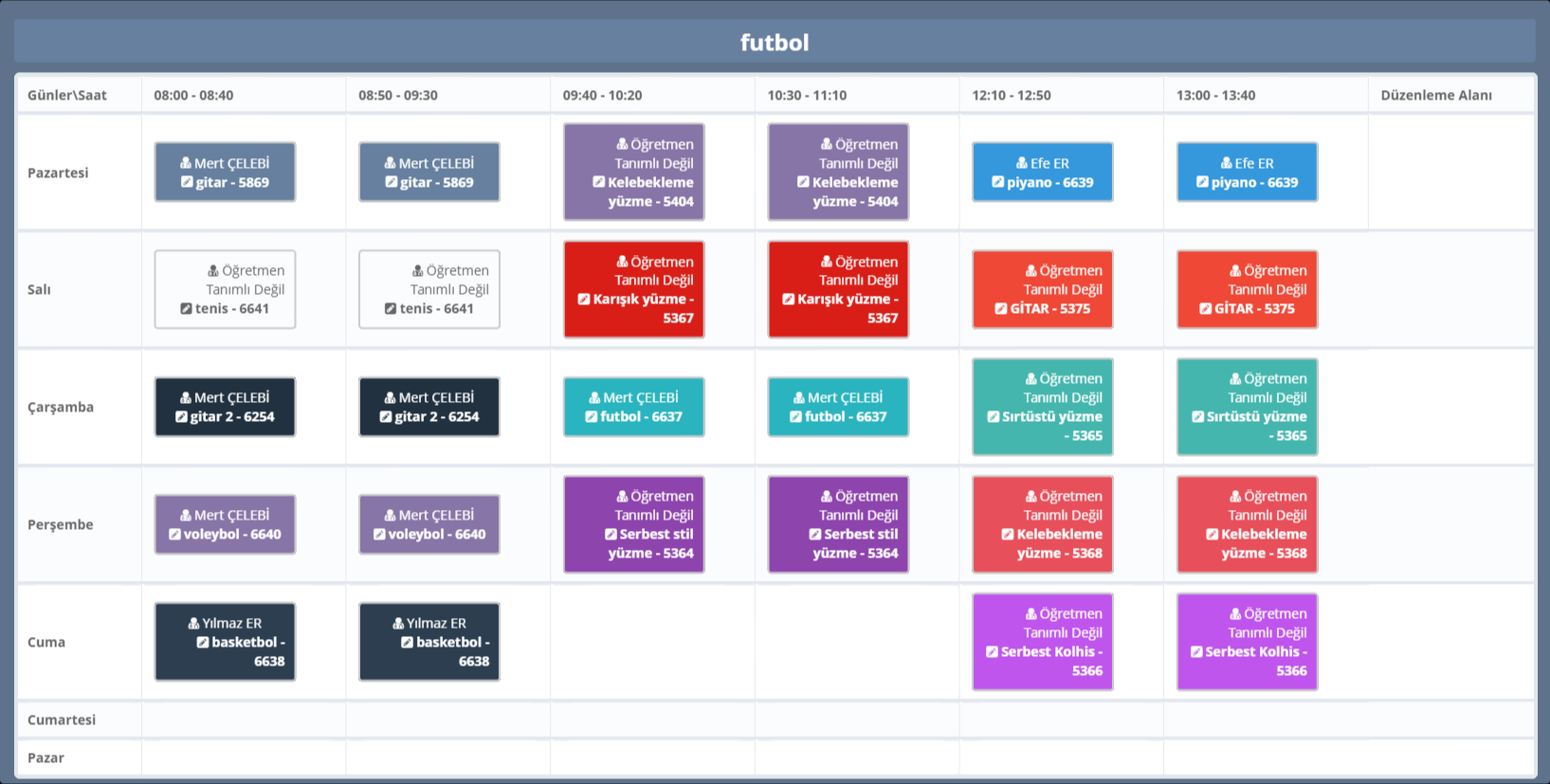This screenshot has height=784, width=1550.
Task: Click edit icon on 13:00 Serbest Kolhis card
Action: 1196,652
